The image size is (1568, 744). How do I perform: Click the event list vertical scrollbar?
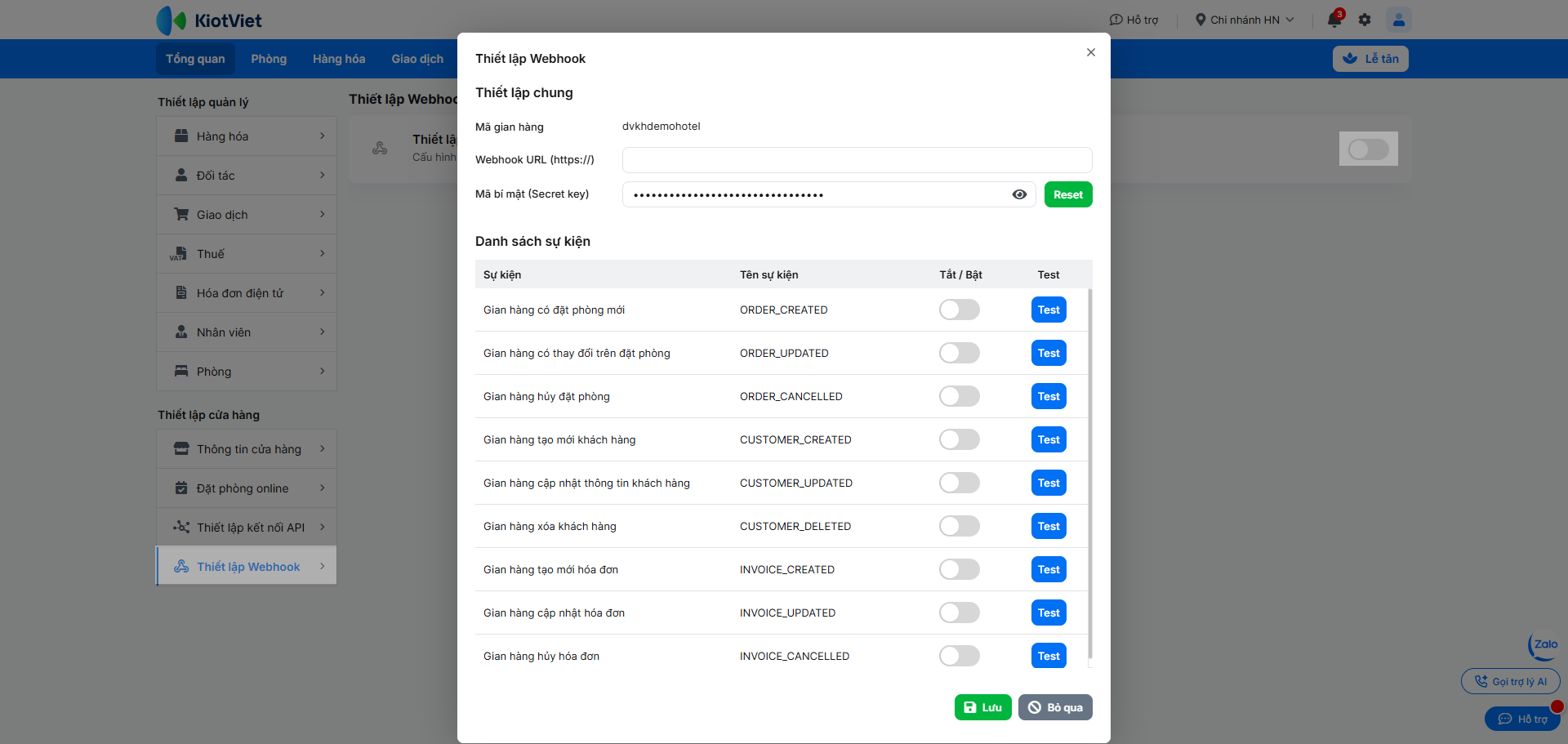(1090, 474)
